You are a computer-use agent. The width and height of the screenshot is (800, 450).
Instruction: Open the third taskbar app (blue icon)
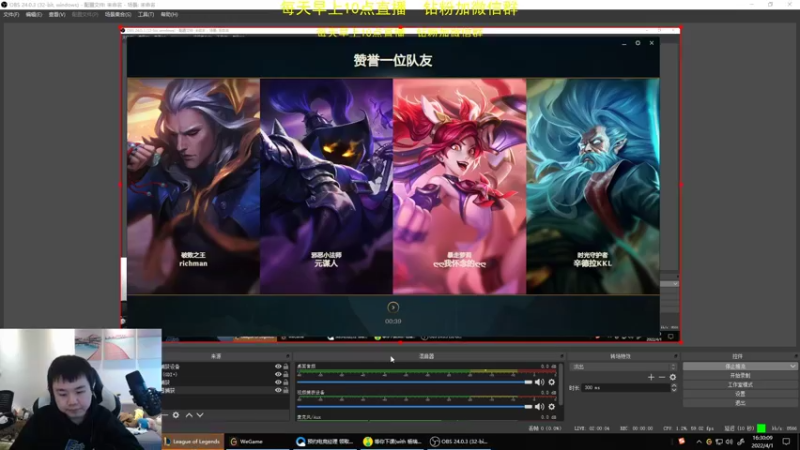[326, 441]
